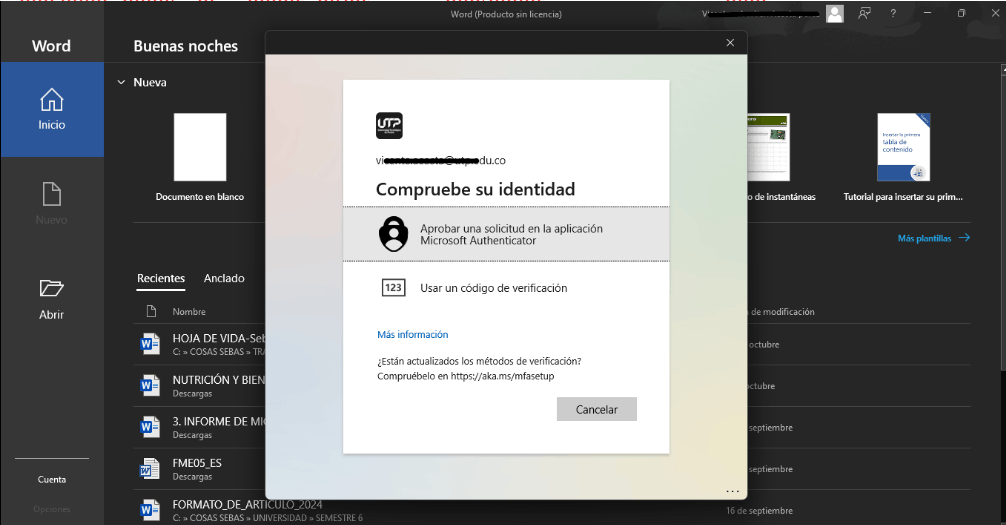Click Word icon beside HOJA DE VIDA

tap(150, 344)
